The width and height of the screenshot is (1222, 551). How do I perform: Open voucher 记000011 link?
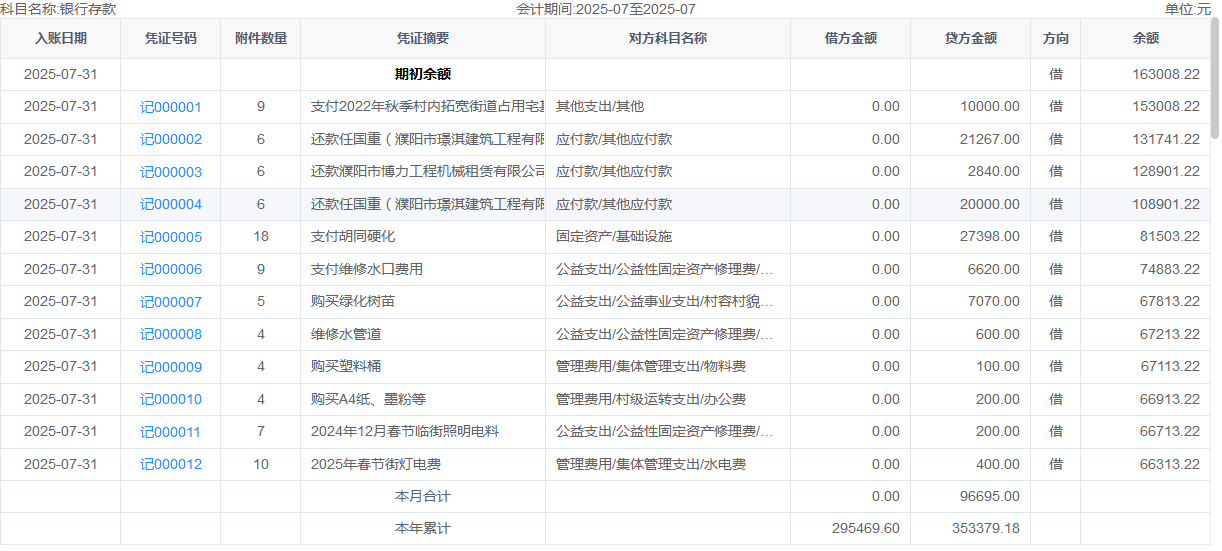[170, 432]
